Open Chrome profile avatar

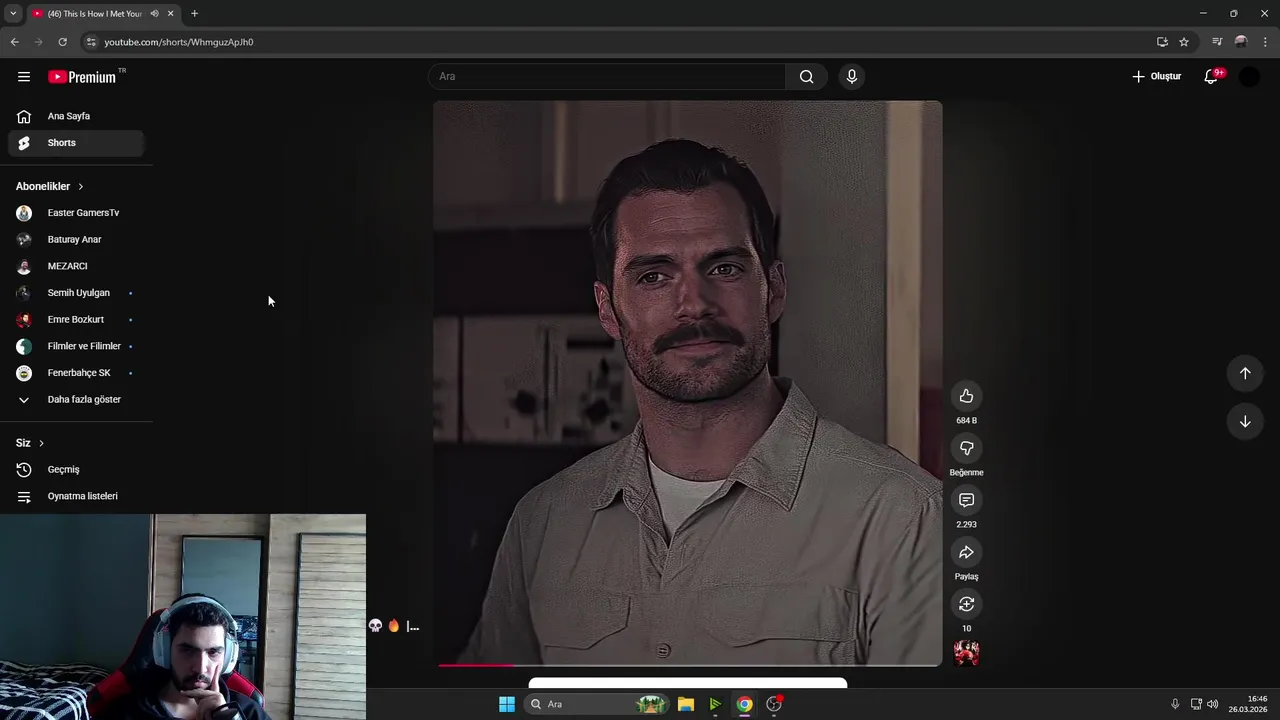1241,42
